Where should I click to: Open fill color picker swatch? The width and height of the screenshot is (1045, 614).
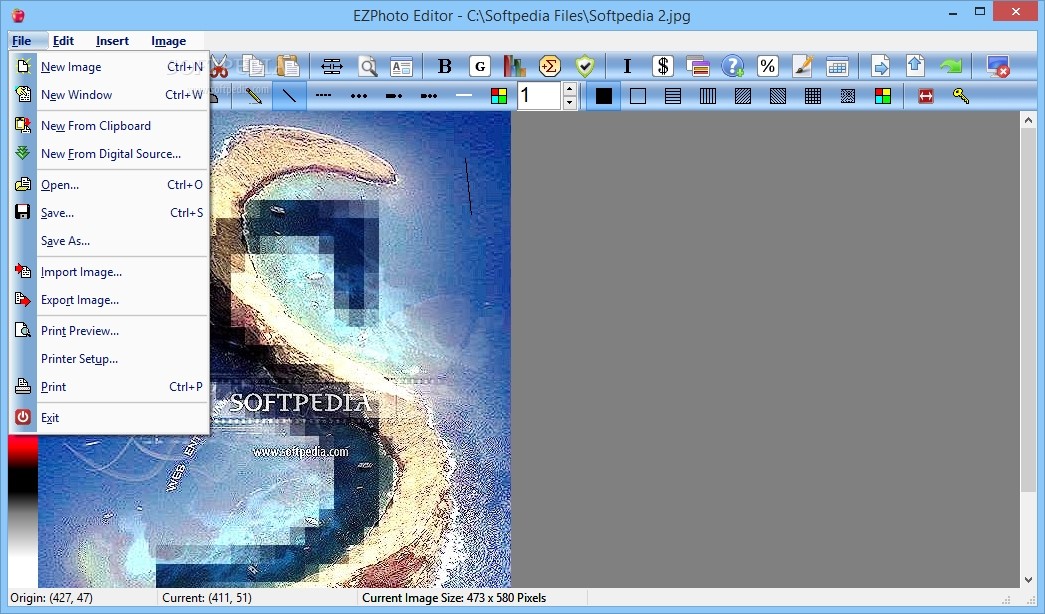[x=882, y=96]
